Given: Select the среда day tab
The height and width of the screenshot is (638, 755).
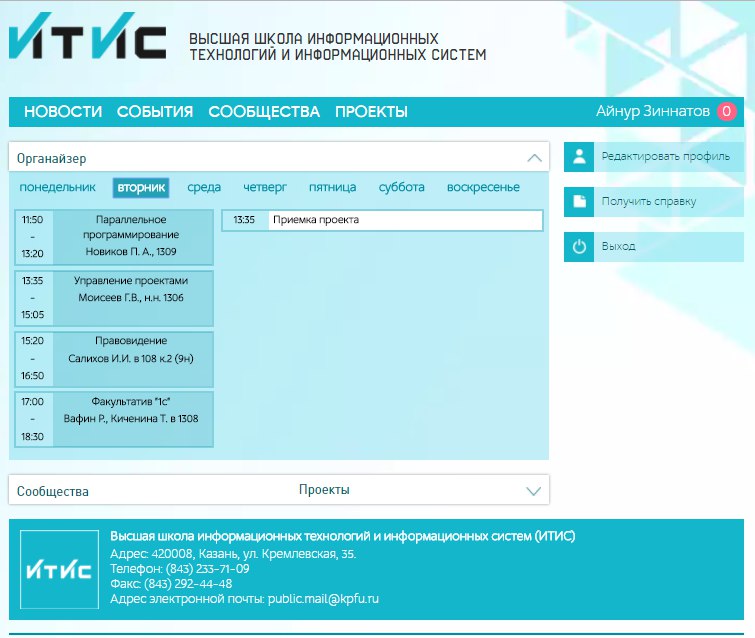Looking at the screenshot, I should click(x=204, y=187).
